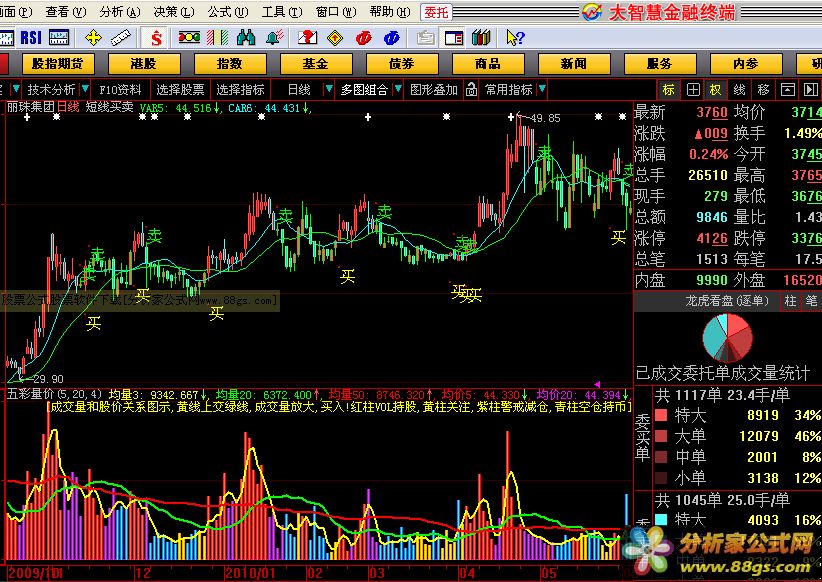This screenshot has height=582, width=822.
Task: Click the 大单 red legend swatch
Action: tap(662, 436)
